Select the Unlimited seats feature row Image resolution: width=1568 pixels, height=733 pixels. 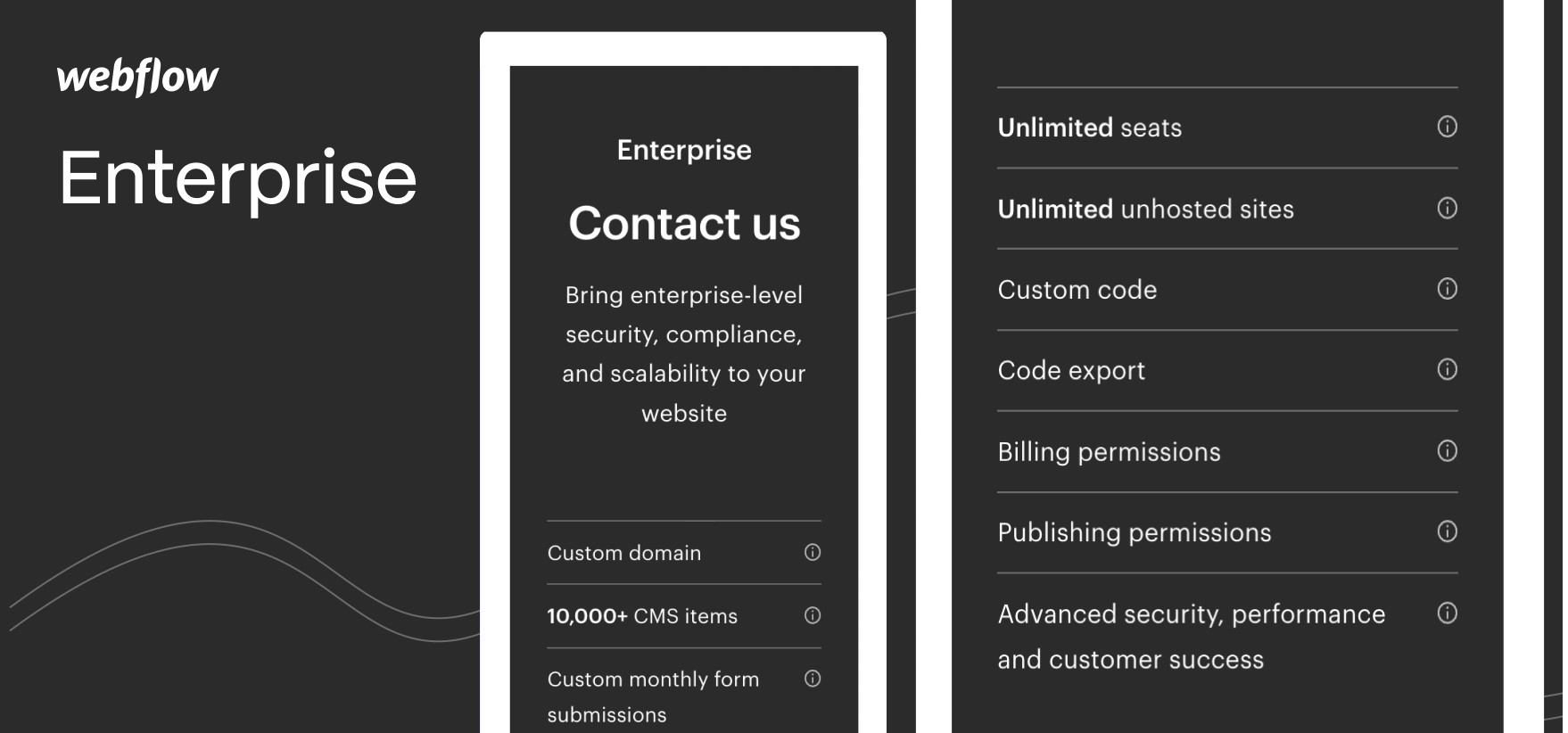pyautogui.click(x=1090, y=127)
